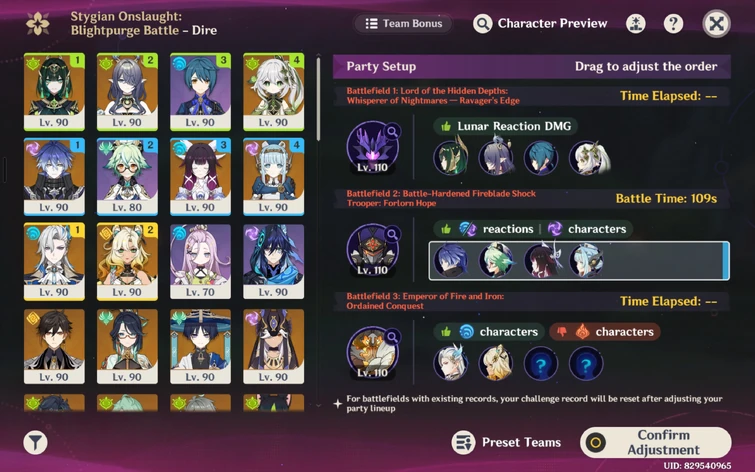
Task: Click the character list scrollbar
Action: tap(318, 99)
